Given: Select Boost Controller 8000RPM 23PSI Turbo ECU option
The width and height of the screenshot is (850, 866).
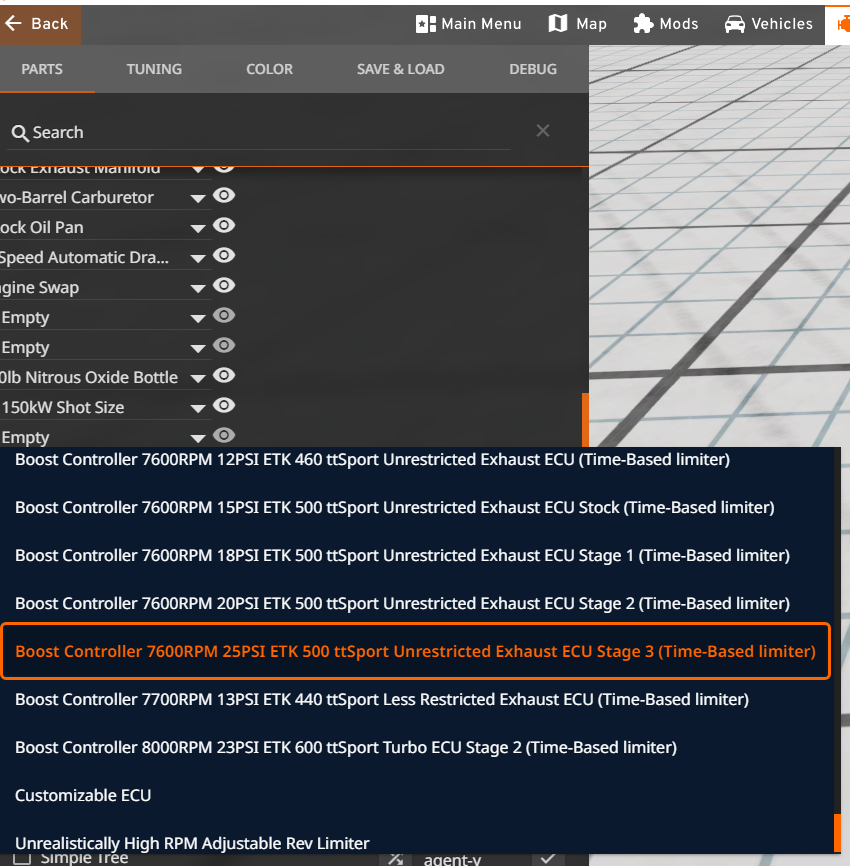Looking at the screenshot, I should 416,748.
